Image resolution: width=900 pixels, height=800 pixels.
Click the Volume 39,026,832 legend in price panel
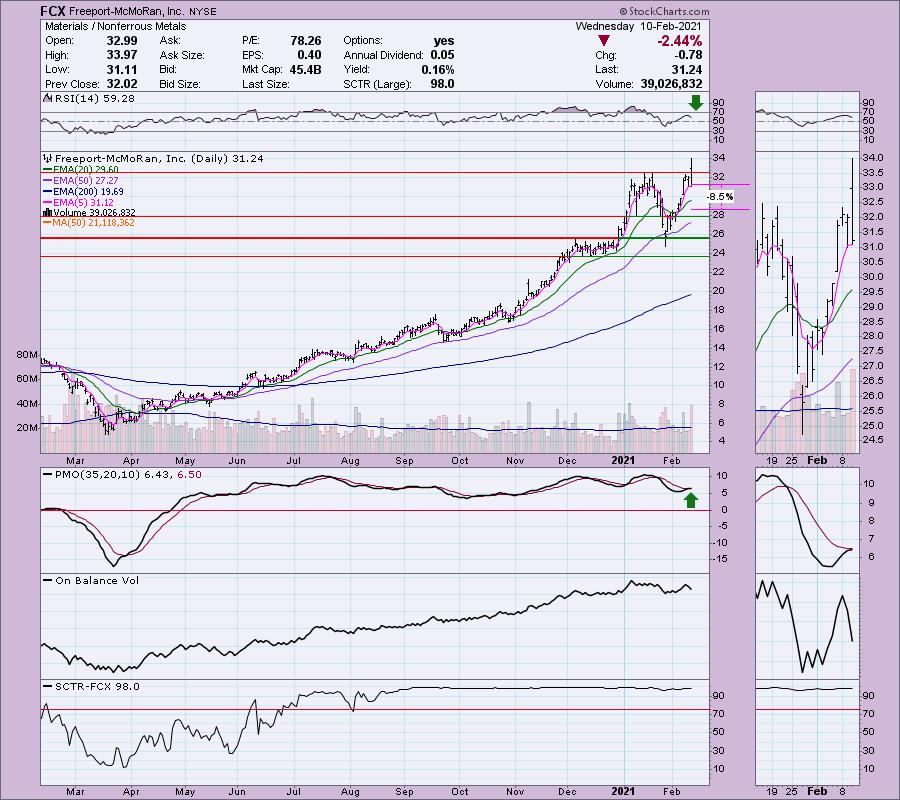tap(94, 212)
